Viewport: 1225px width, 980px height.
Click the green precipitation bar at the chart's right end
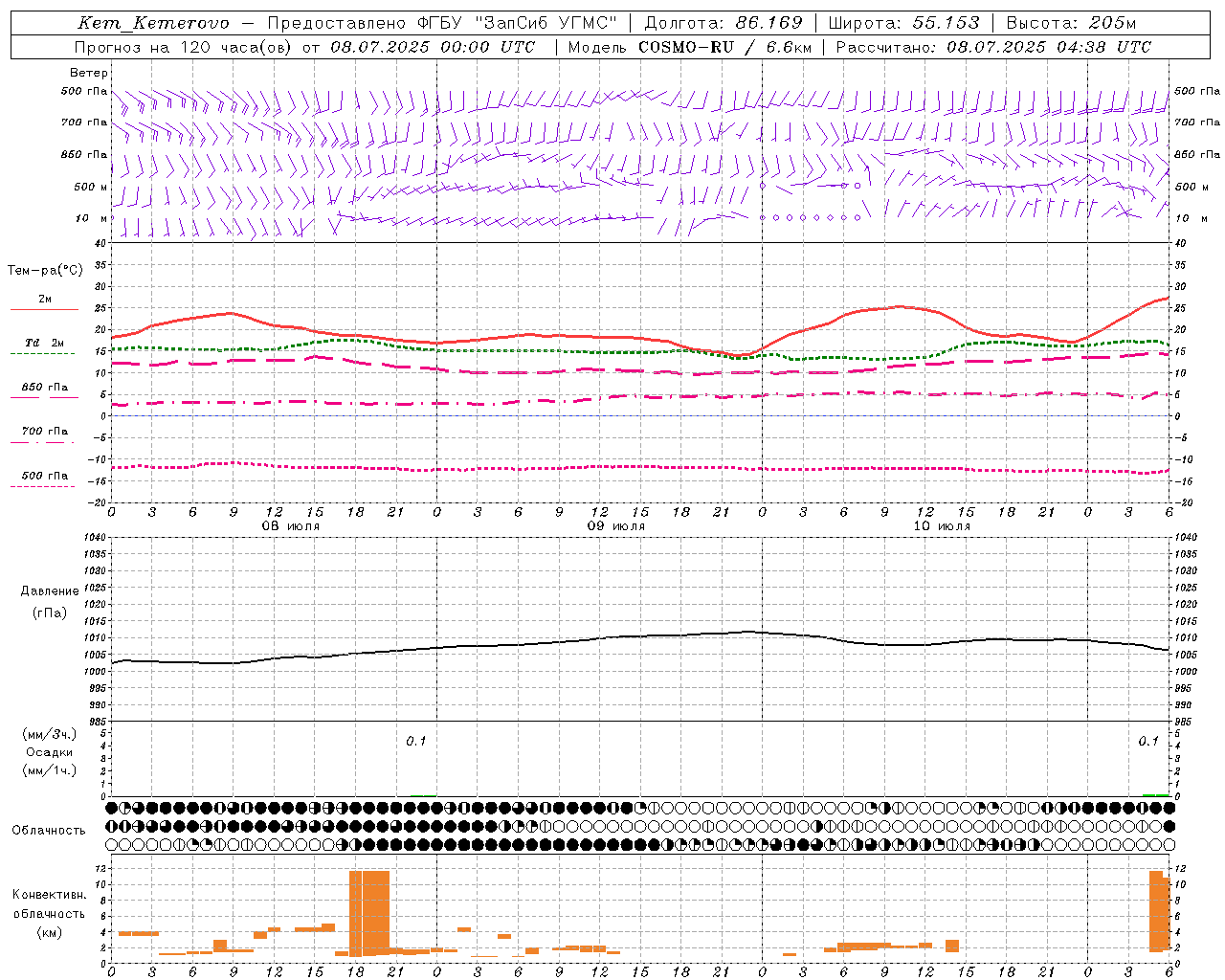[1156, 794]
